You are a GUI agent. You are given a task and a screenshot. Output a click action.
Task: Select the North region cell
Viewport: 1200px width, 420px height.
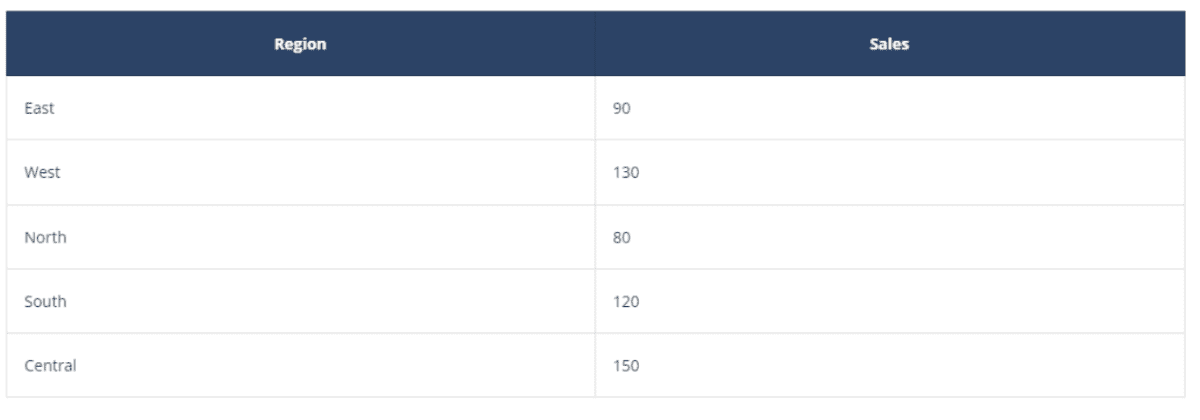pos(301,237)
